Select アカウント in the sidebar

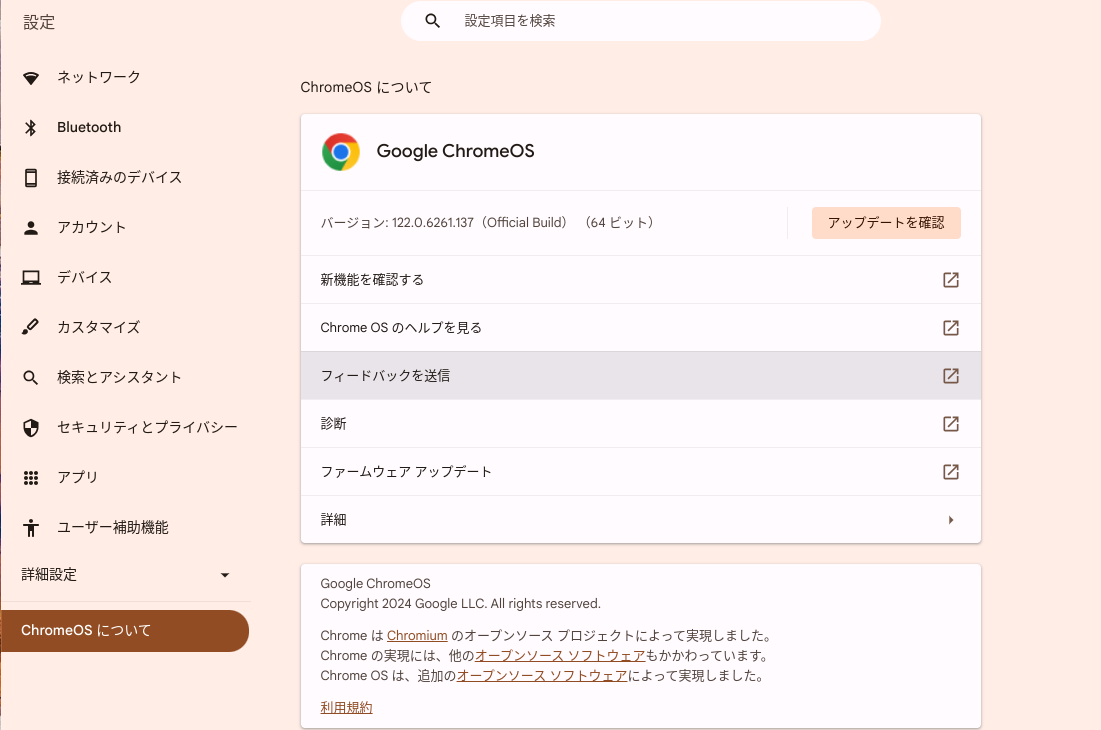[92, 227]
